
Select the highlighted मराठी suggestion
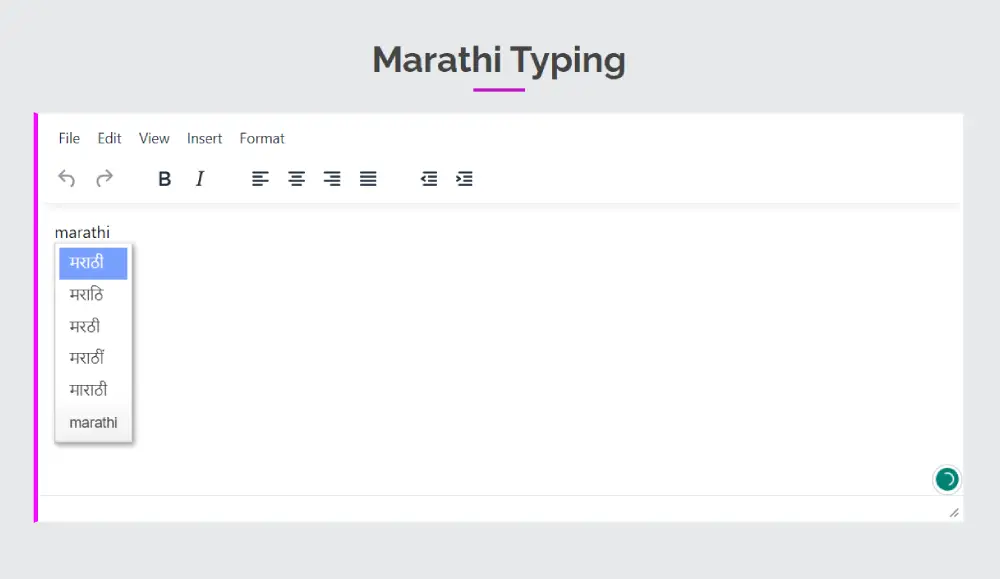point(92,263)
